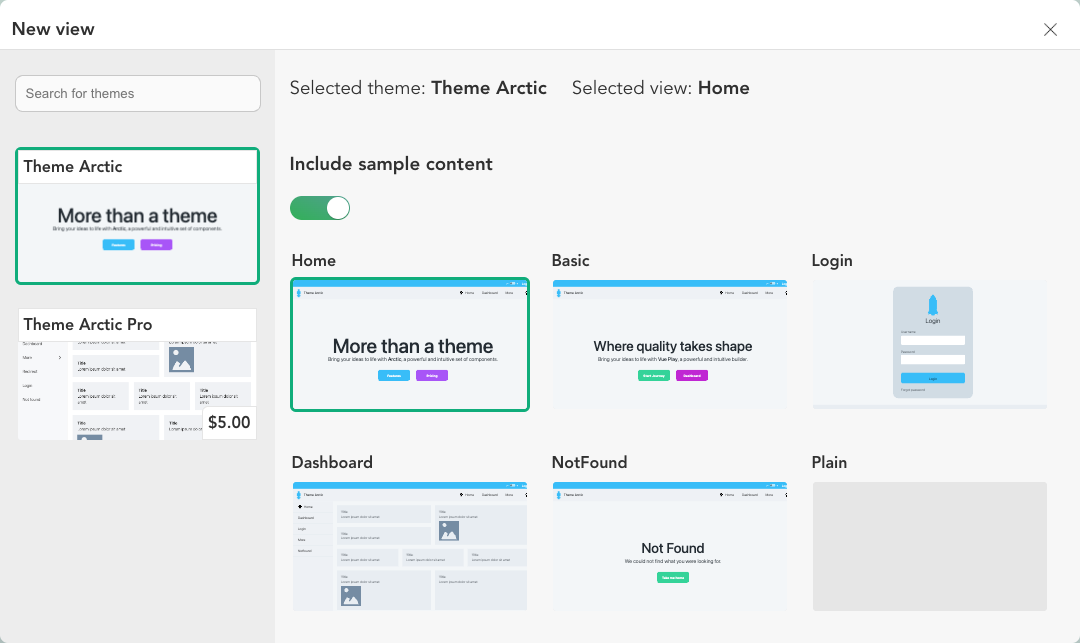Click the image icon in Theme Arctic Pro preview

(x=181, y=359)
